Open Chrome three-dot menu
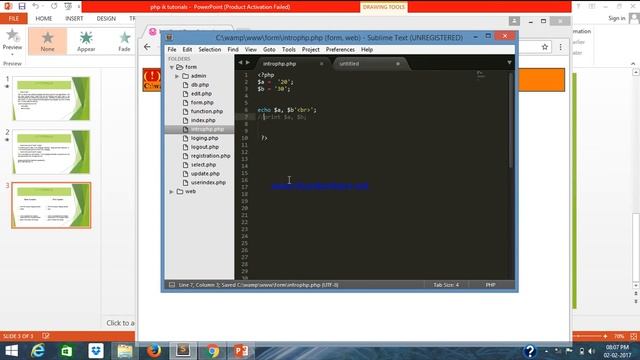Image resolution: width=640 pixels, height=360 pixels. click(x=560, y=47)
